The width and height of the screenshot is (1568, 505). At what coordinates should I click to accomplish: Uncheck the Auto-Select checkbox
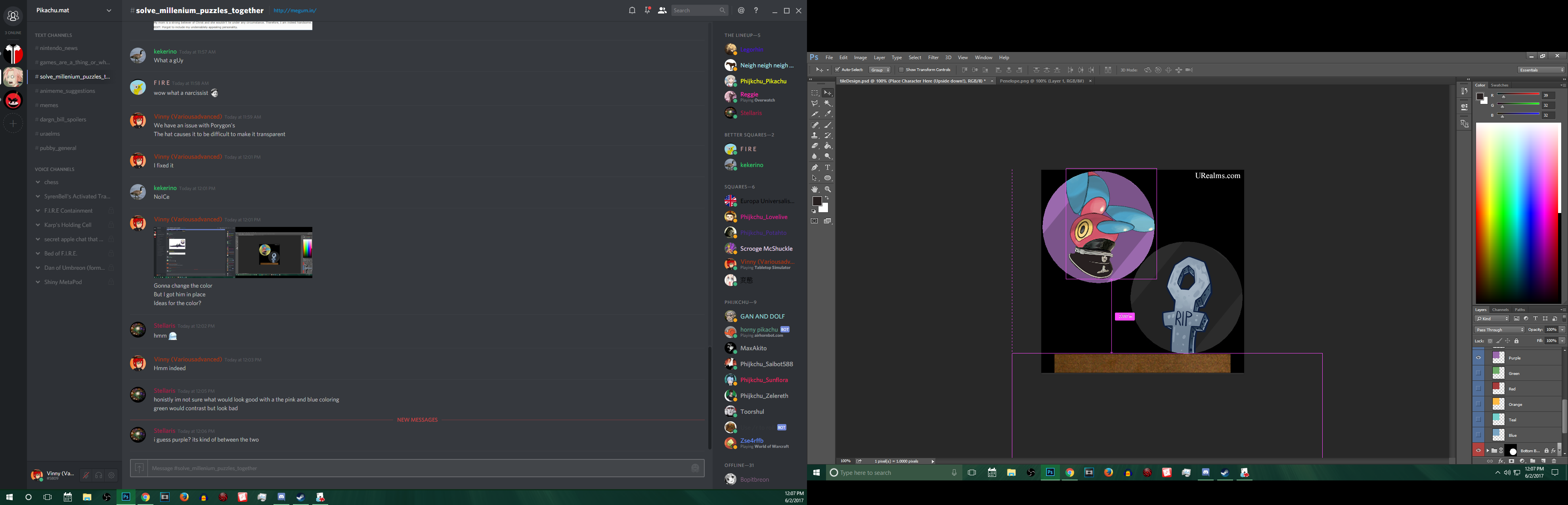[838, 70]
